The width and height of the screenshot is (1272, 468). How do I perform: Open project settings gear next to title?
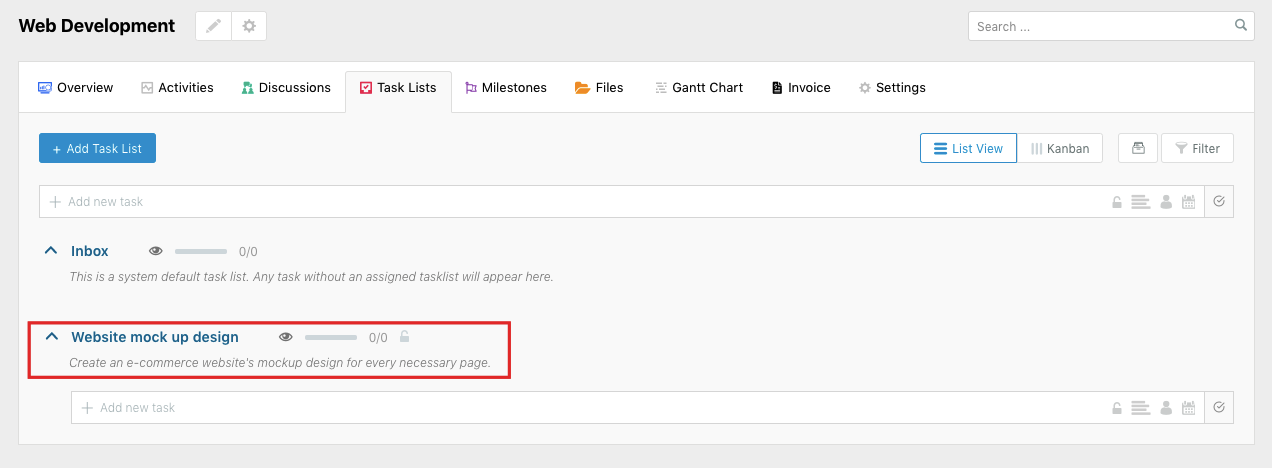point(249,27)
